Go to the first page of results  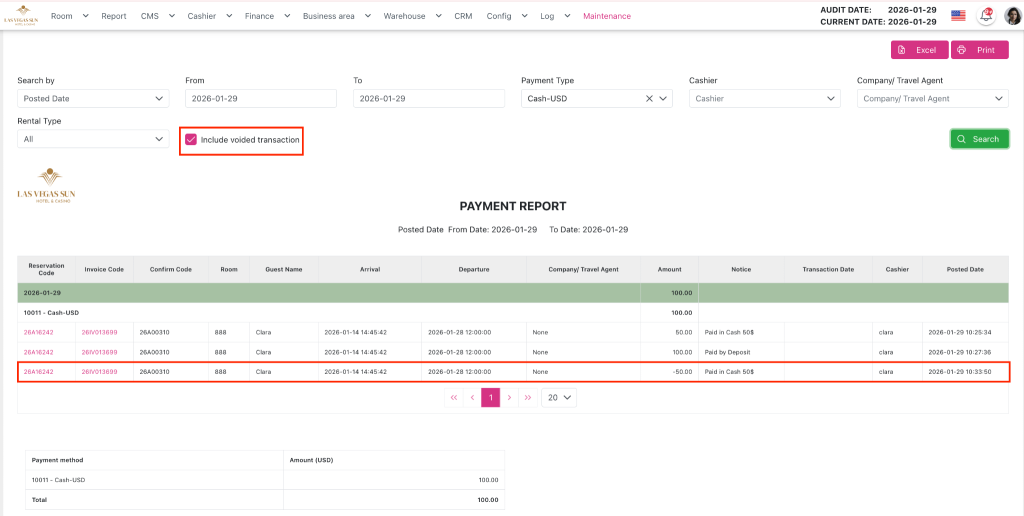coord(454,397)
